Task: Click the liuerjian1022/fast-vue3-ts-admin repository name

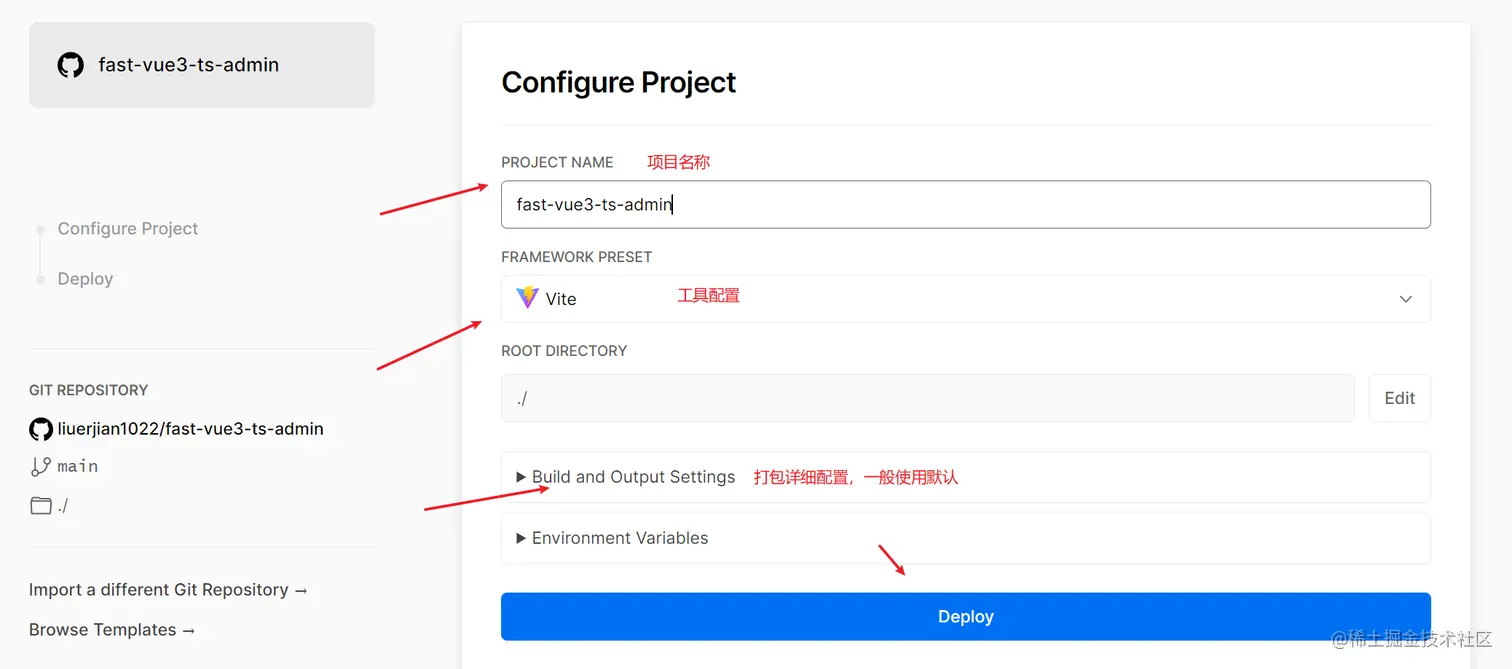Action: [x=190, y=429]
